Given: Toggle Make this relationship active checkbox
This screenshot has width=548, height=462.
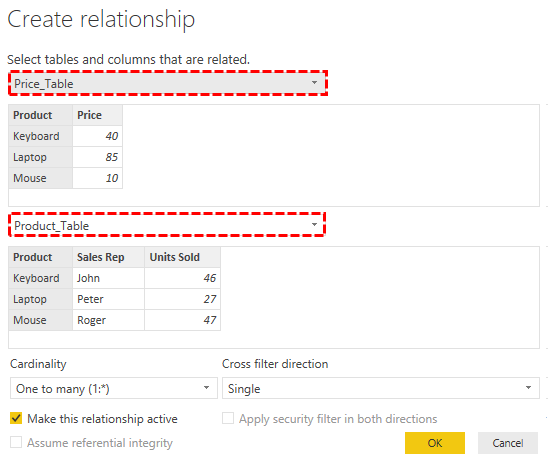Looking at the screenshot, I should [x=16, y=418].
